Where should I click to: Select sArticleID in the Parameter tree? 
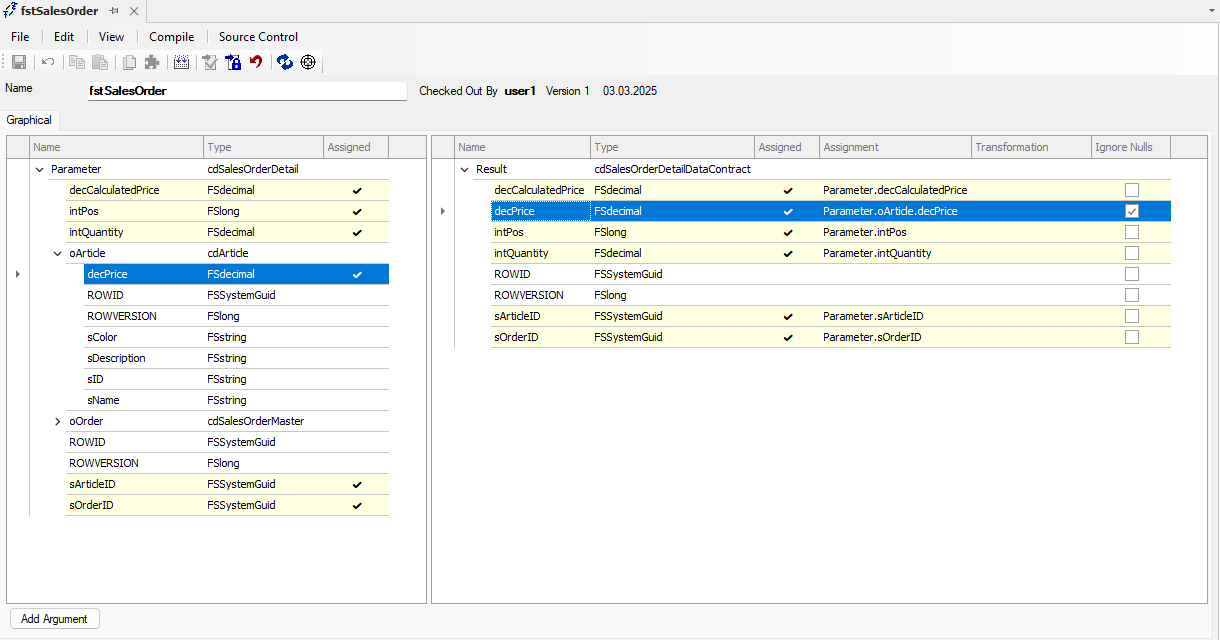(227, 484)
